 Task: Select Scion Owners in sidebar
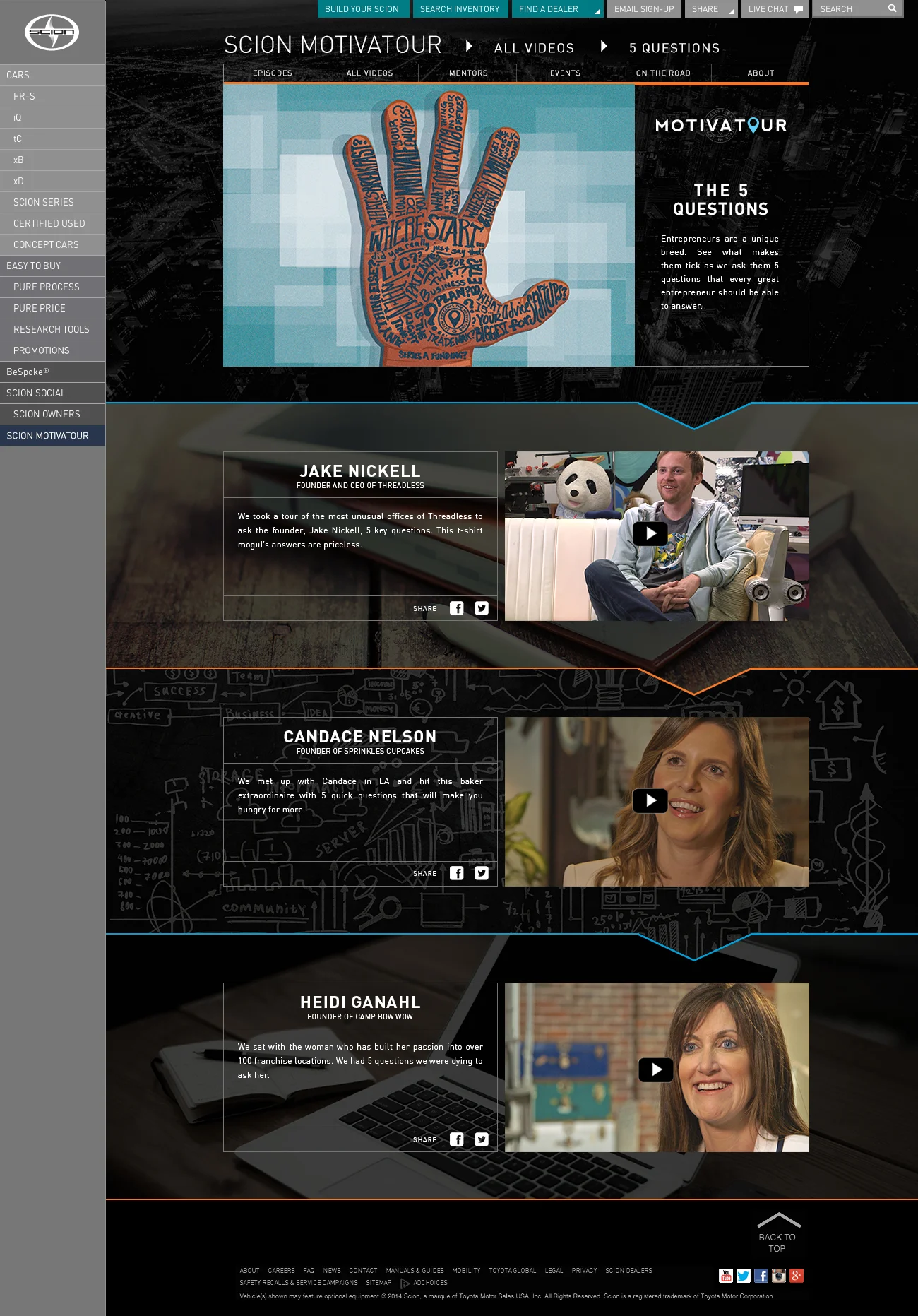pyautogui.click(x=52, y=414)
